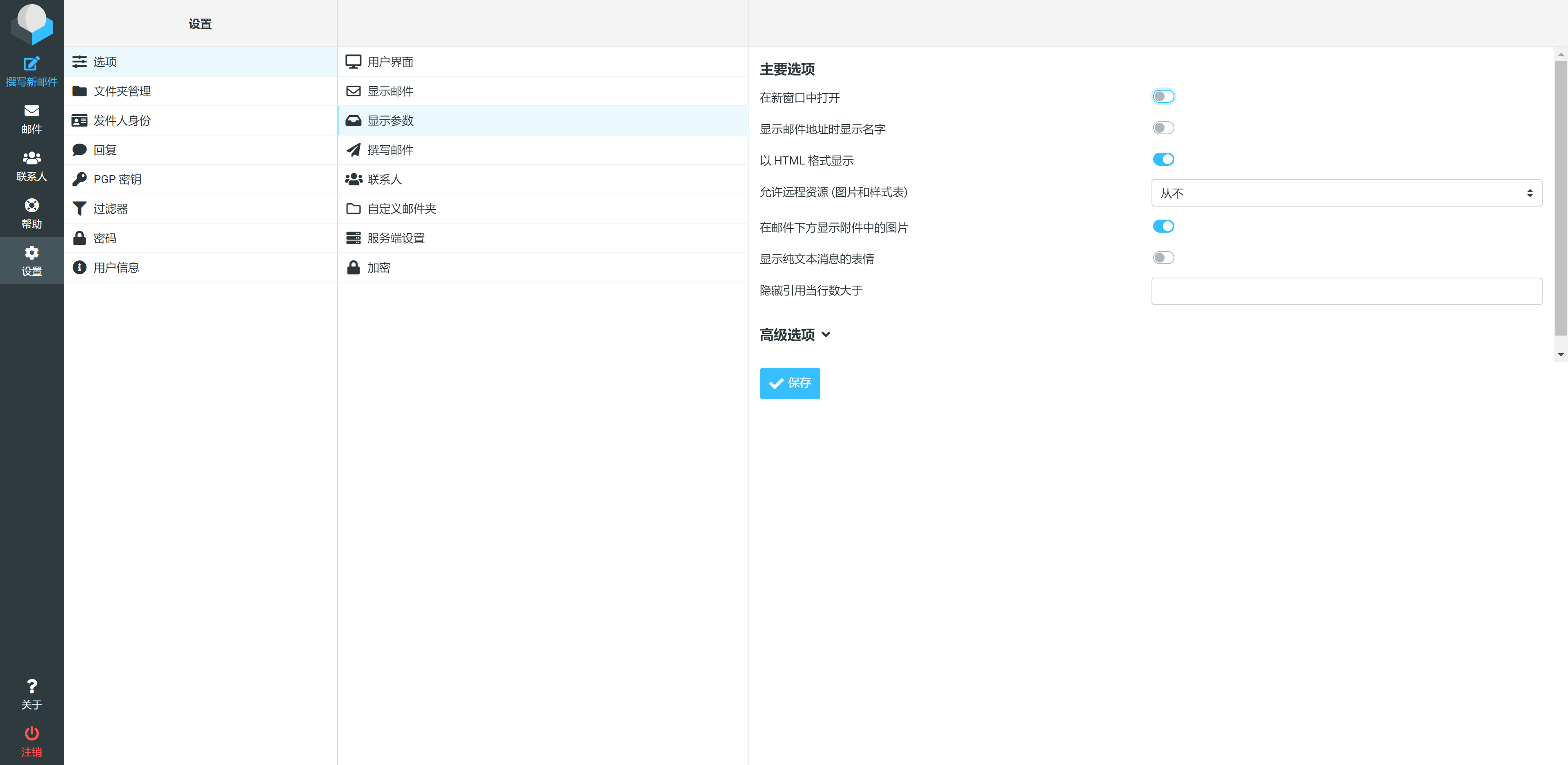Switch to 用户界面 section
Screen dimensions: 1568x765
[390, 62]
